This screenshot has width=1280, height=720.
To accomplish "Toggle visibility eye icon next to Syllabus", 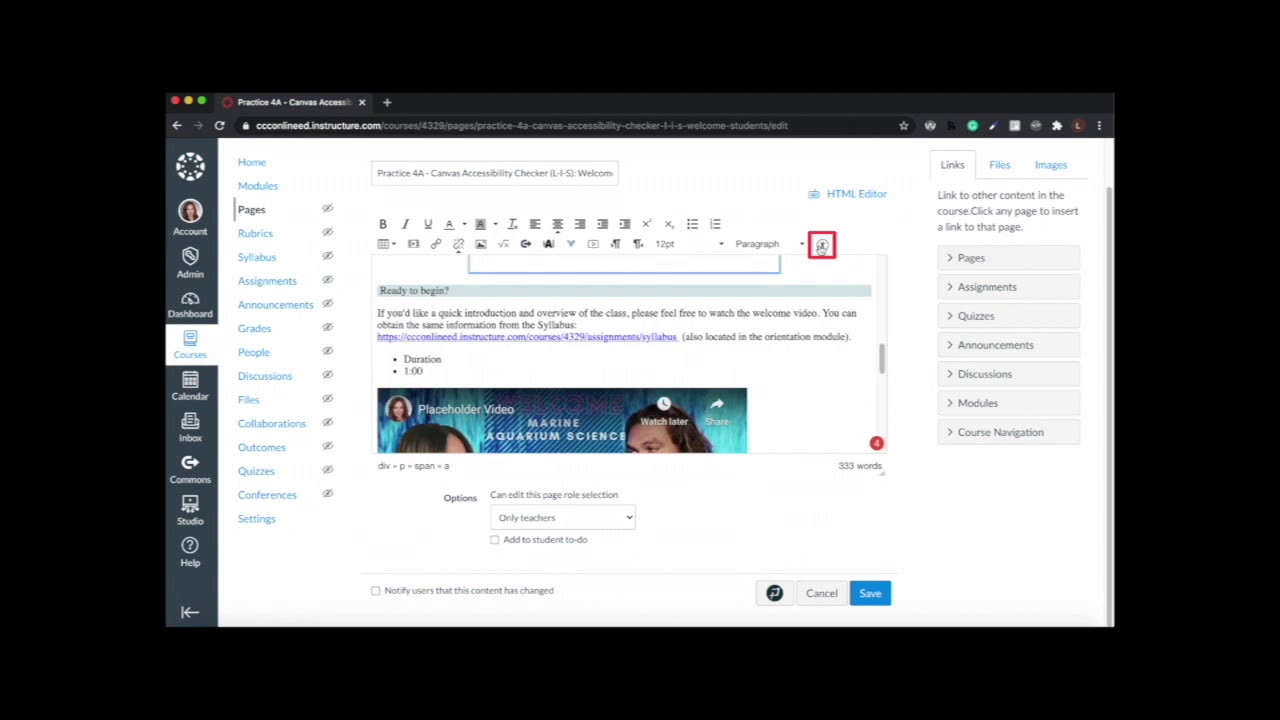I will pos(327,257).
